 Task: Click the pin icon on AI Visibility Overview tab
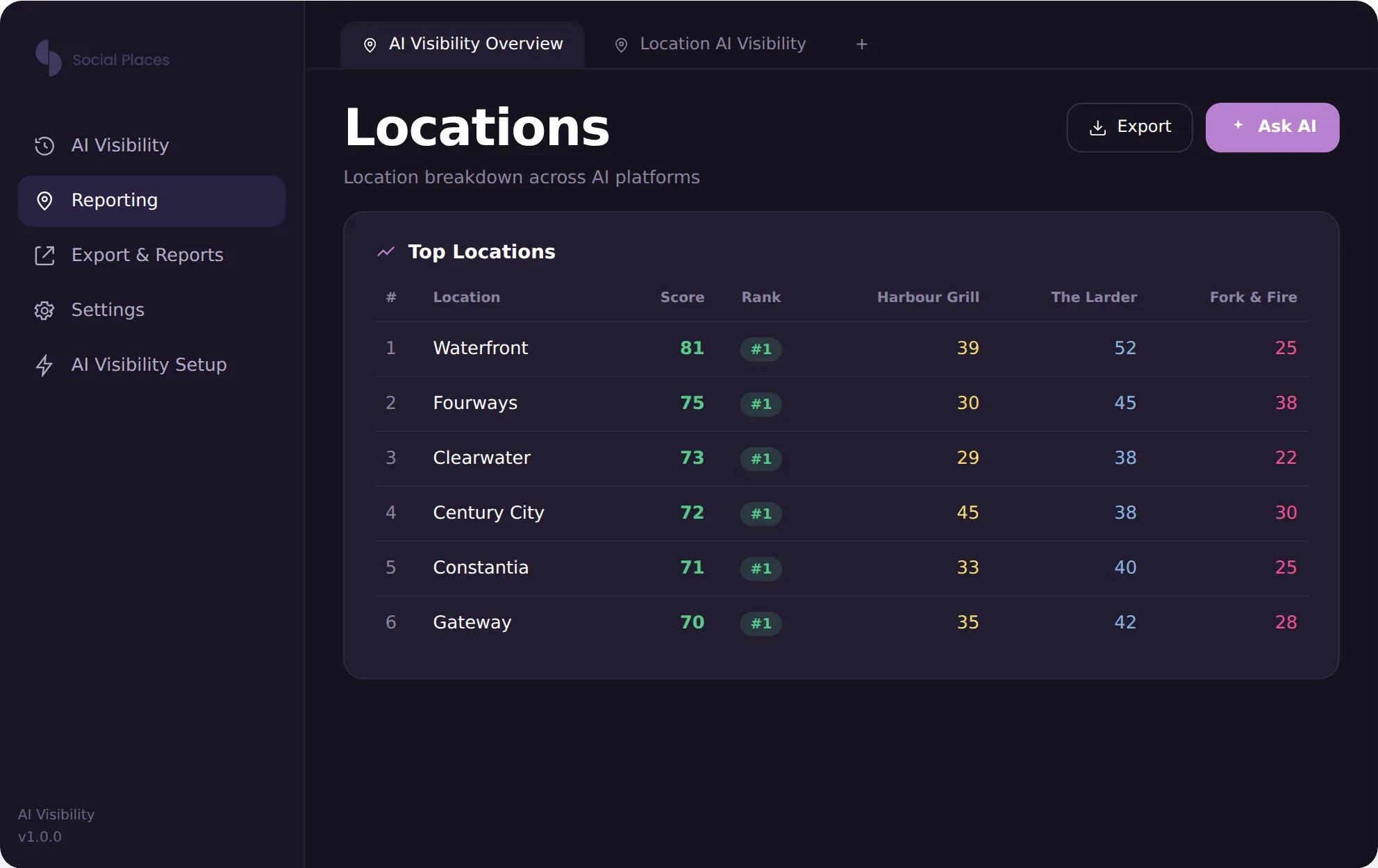370,45
